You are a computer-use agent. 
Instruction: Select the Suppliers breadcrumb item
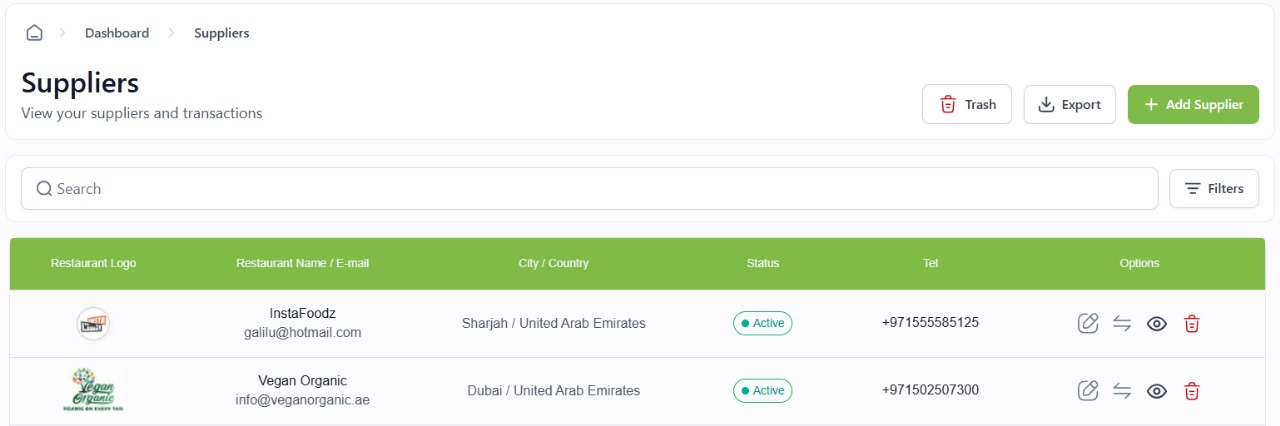[x=222, y=33]
